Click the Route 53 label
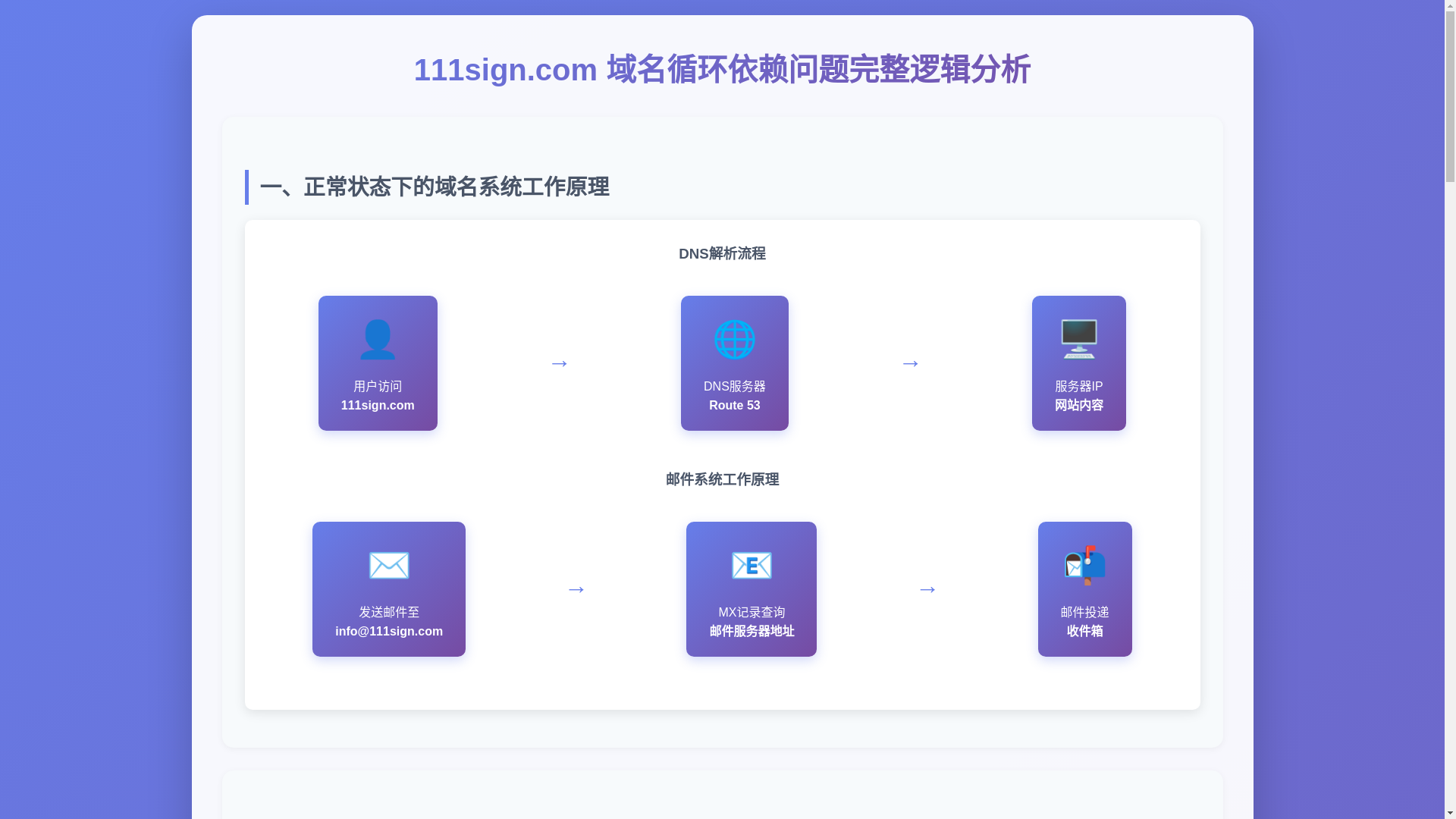This screenshot has height=819, width=1456. point(734,406)
